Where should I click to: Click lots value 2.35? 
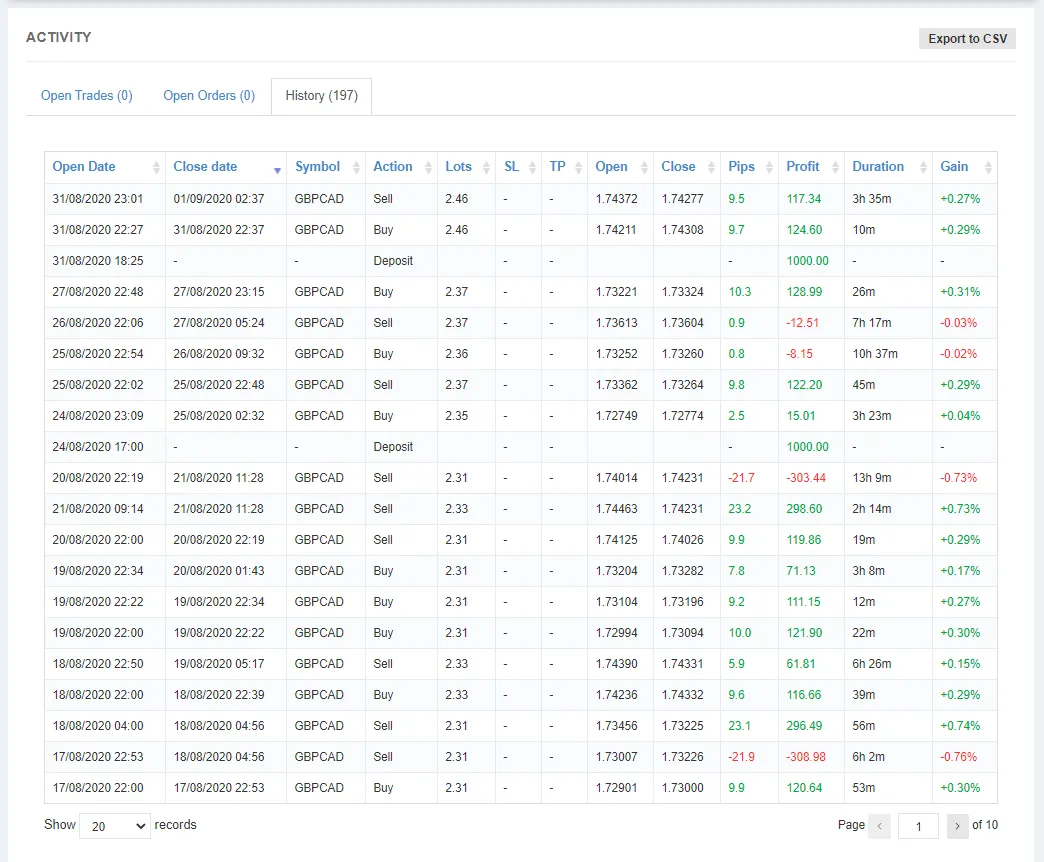coord(457,416)
